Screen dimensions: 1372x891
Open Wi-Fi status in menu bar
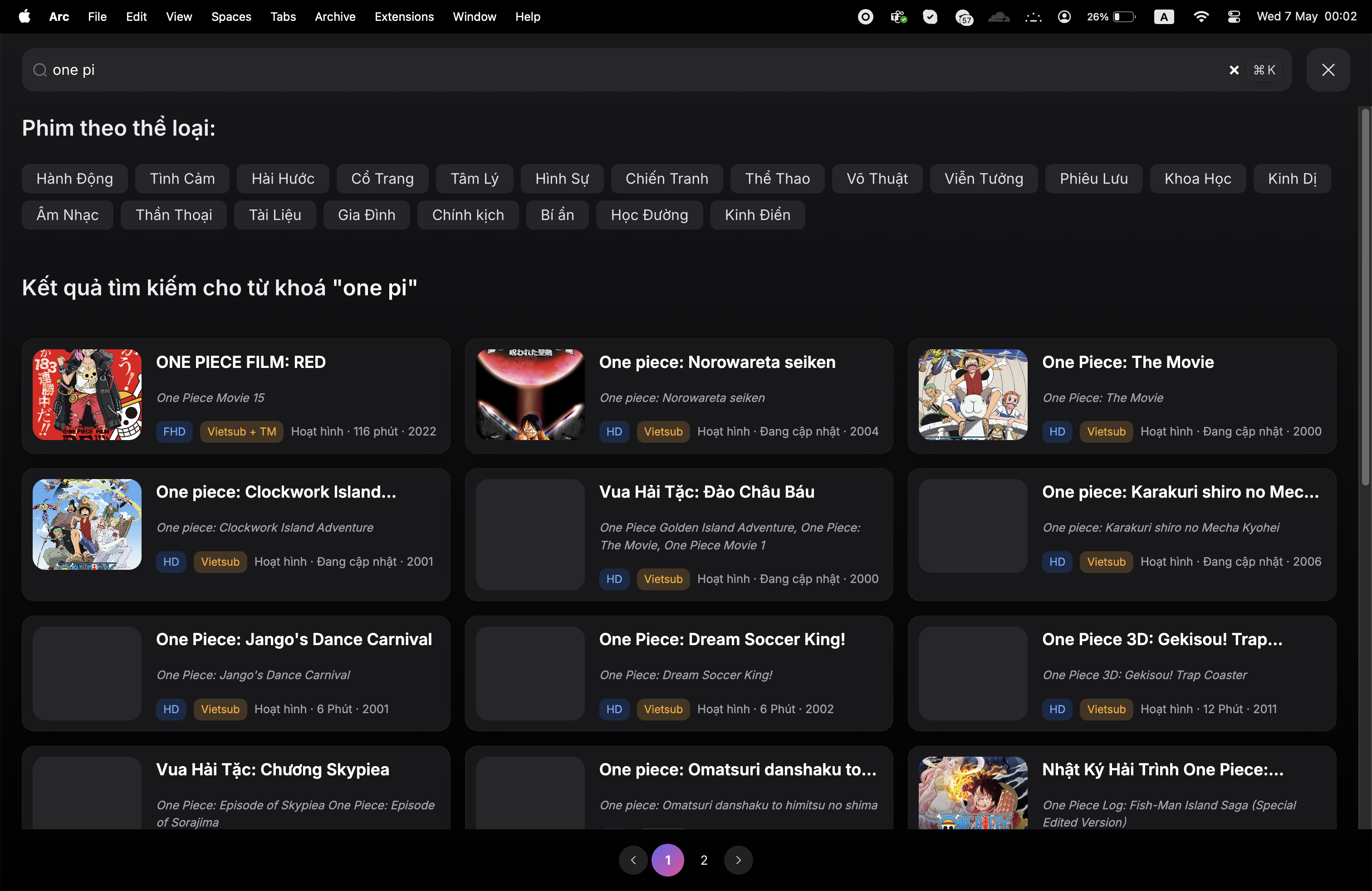1201,17
